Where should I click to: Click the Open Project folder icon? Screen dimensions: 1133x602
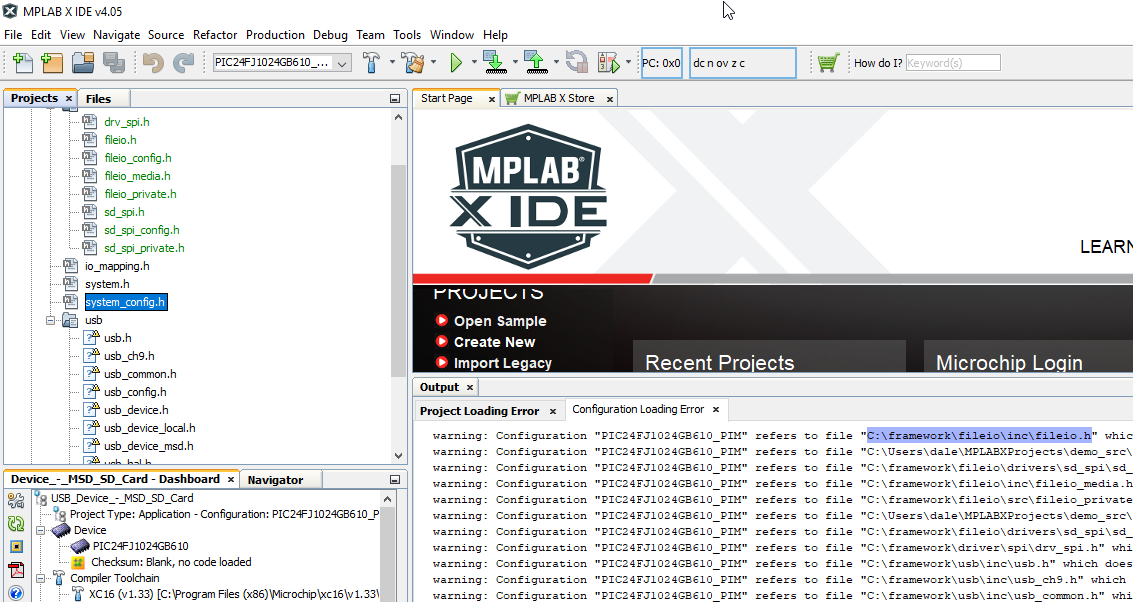click(x=83, y=63)
